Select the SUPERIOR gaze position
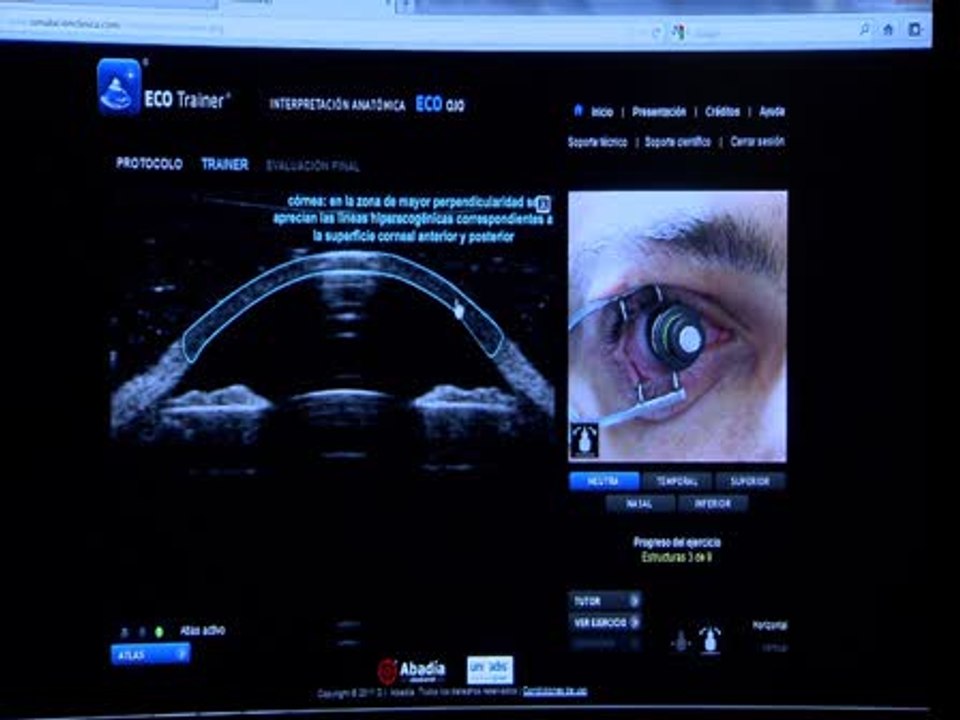The height and width of the screenshot is (720, 960). point(749,481)
